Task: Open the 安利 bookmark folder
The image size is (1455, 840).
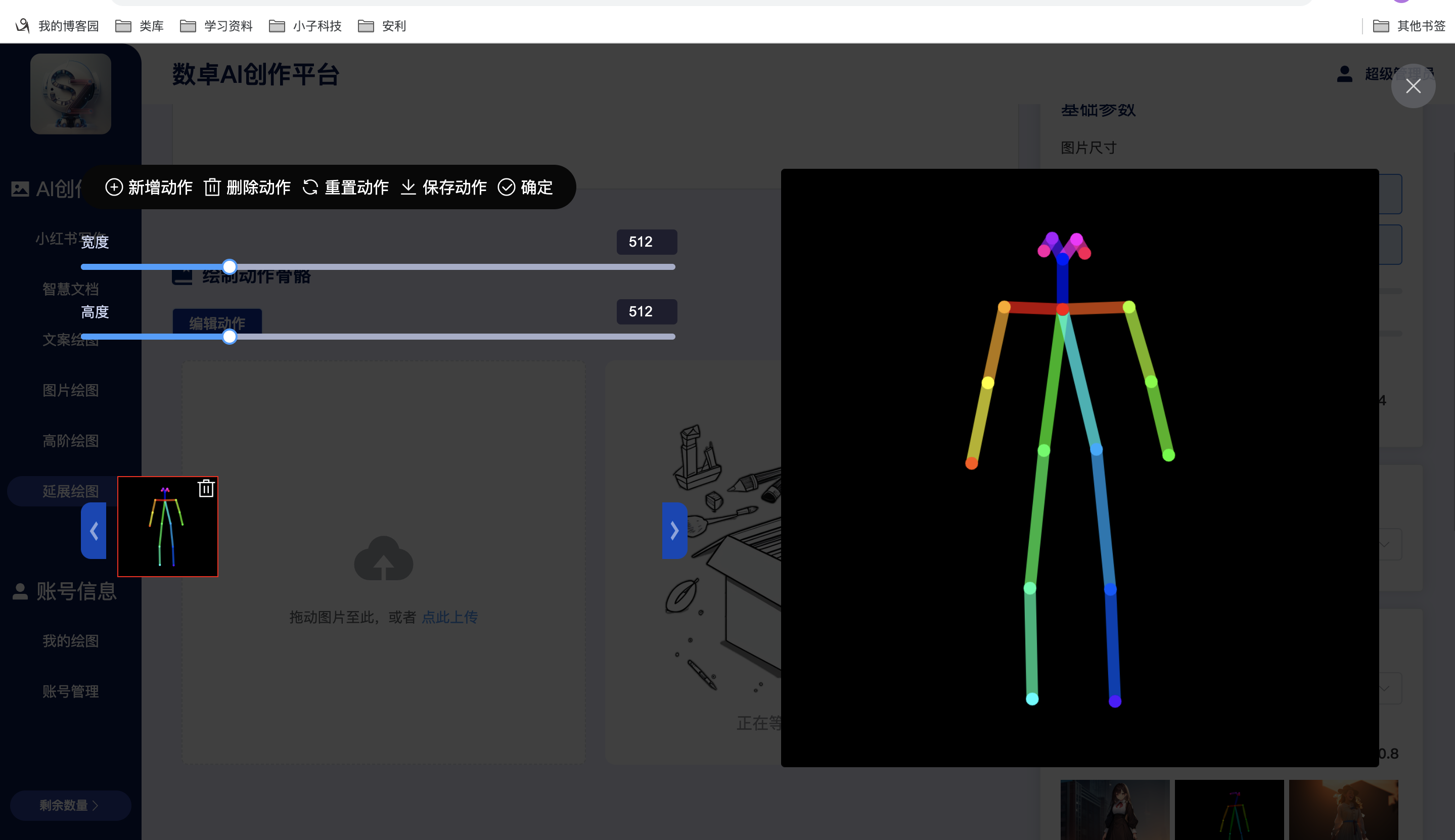Action: 382,26
